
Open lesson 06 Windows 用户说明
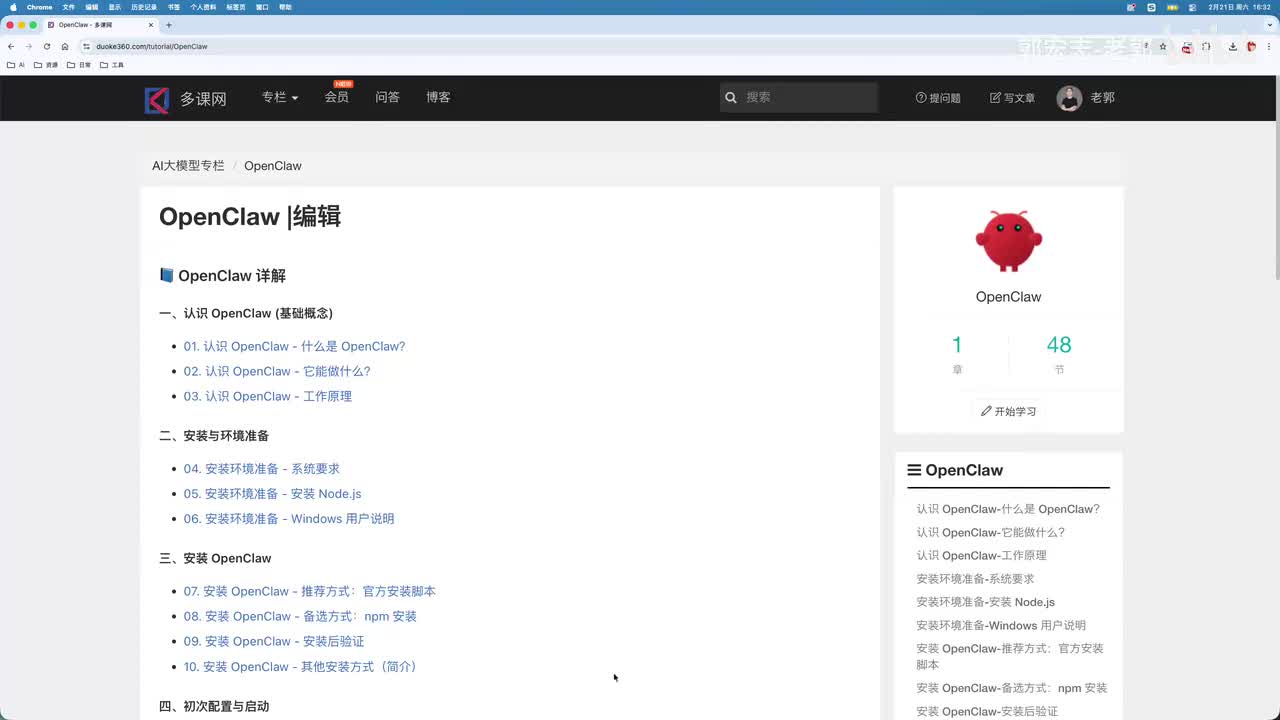point(289,518)
